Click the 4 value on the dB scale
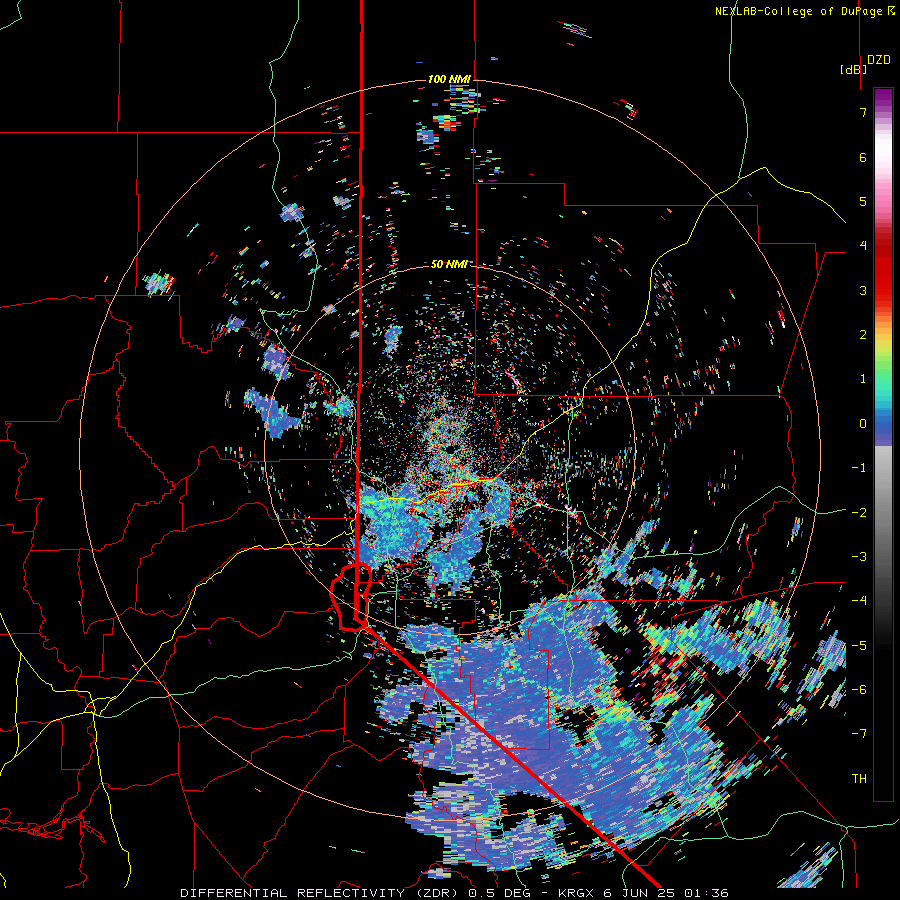The image size is (900, 900). [x=863, y=246]
